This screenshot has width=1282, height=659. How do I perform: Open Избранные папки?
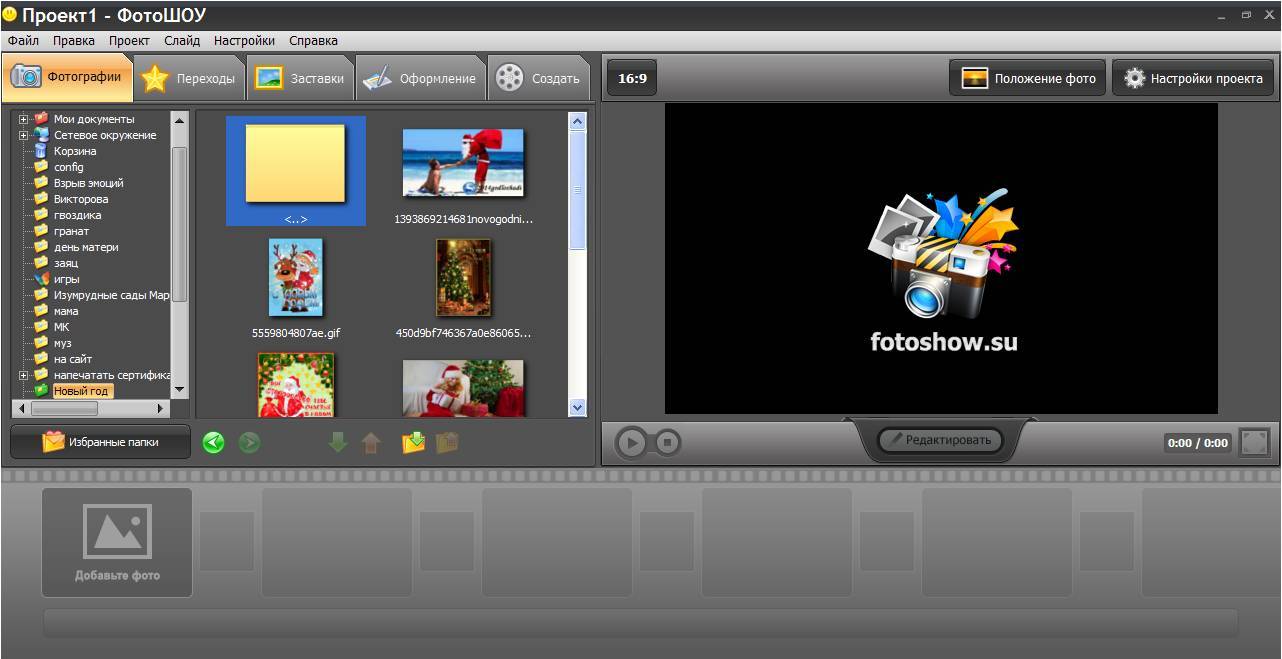(x=100, y=442)
